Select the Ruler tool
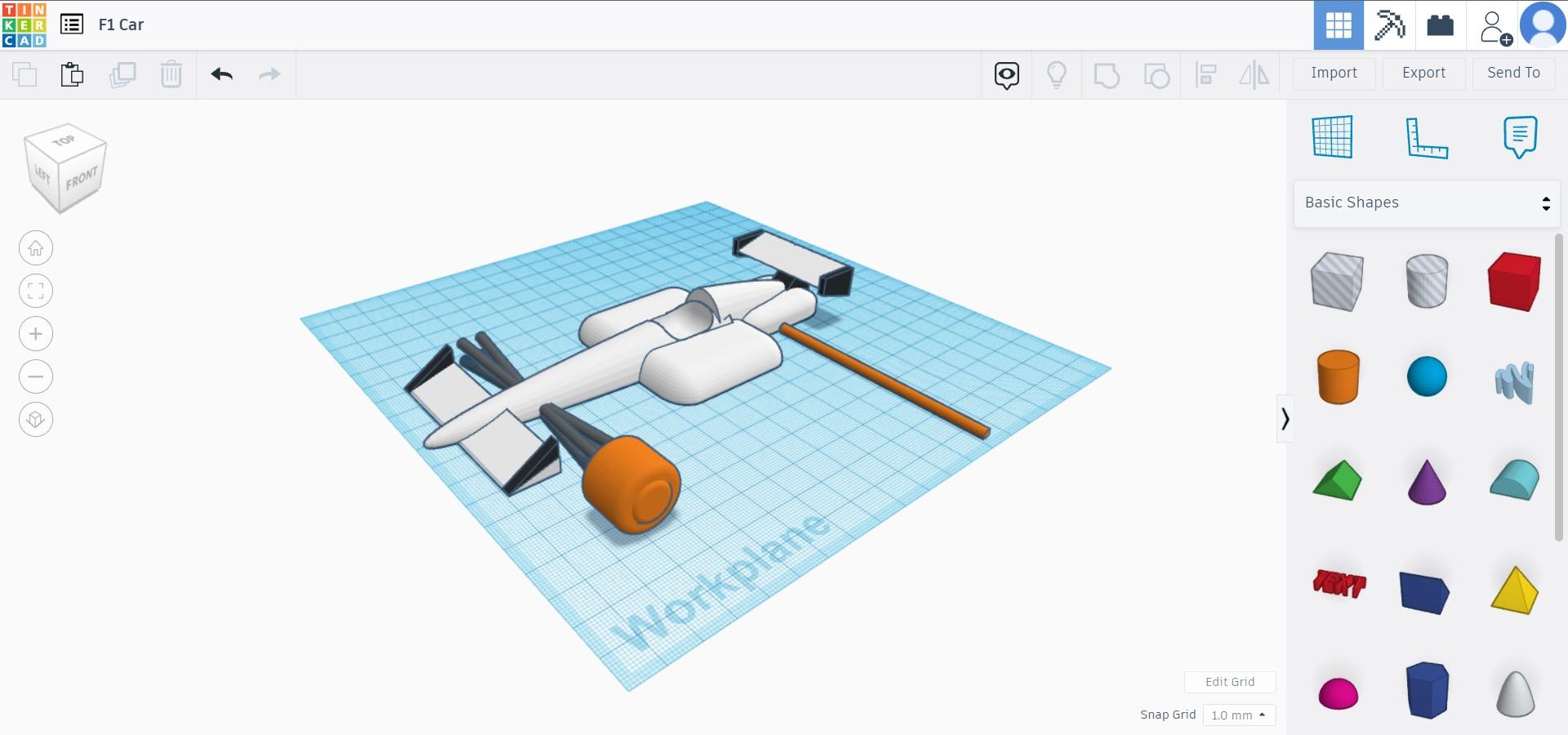 click(1427, 137)
